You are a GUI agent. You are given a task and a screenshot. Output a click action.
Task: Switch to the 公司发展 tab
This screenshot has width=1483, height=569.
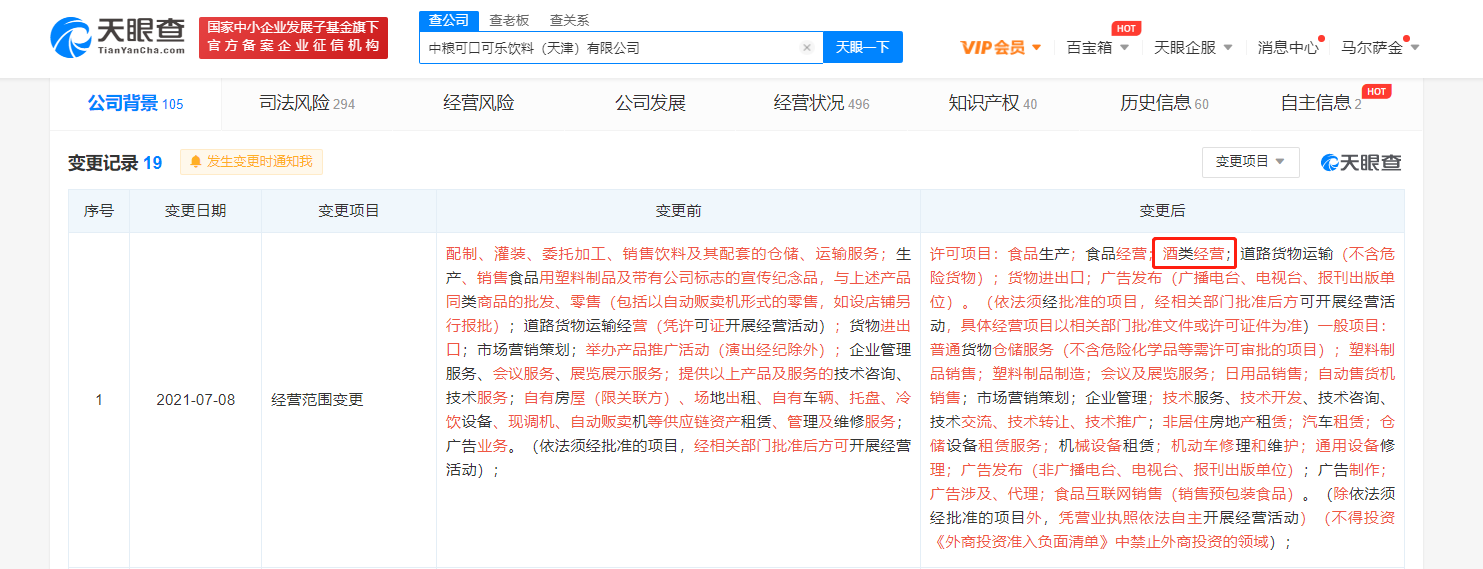(650, 103)
